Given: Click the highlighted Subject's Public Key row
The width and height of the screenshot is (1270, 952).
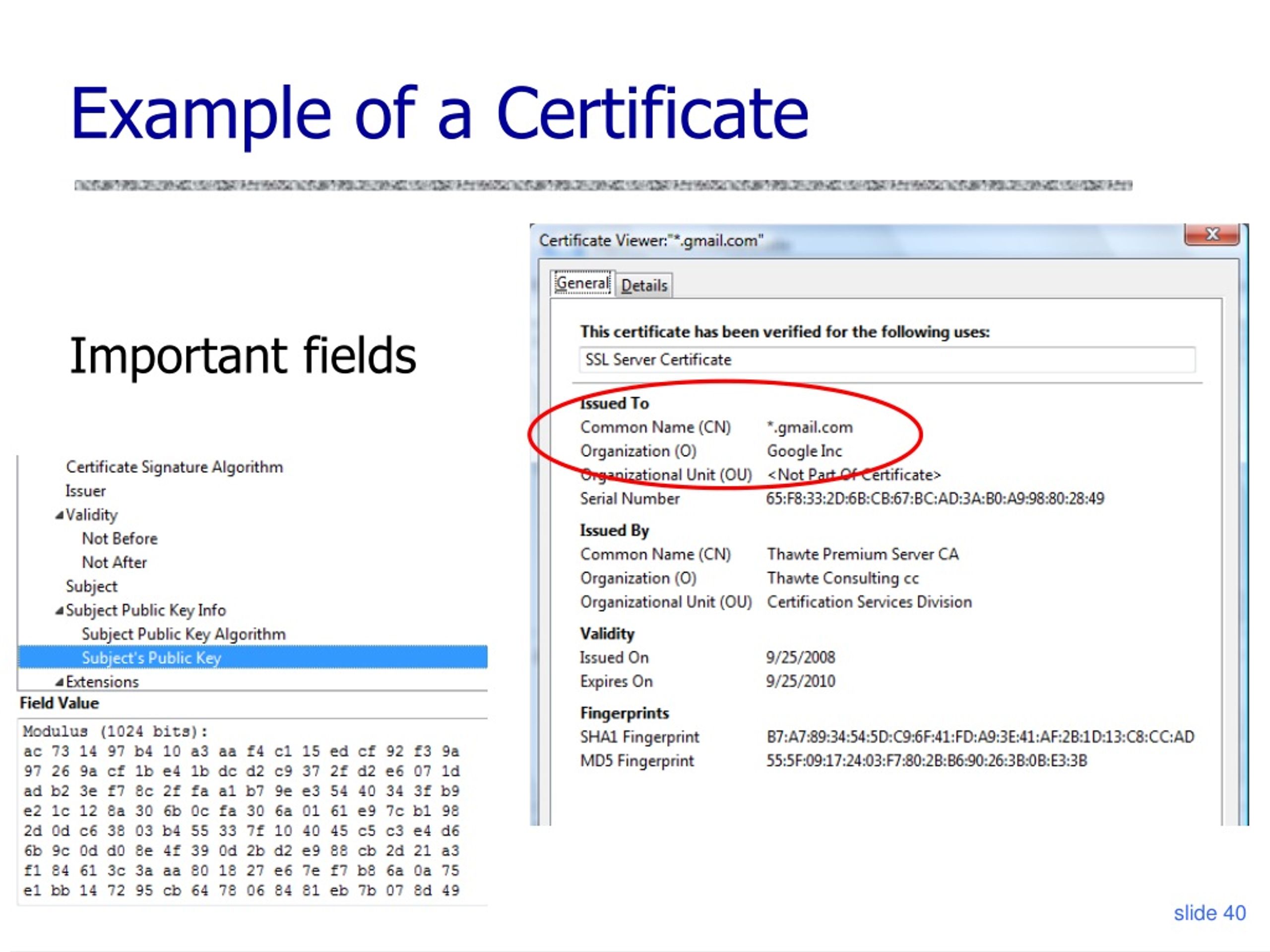Looking at the screenshot, I should tap(253, 657).
